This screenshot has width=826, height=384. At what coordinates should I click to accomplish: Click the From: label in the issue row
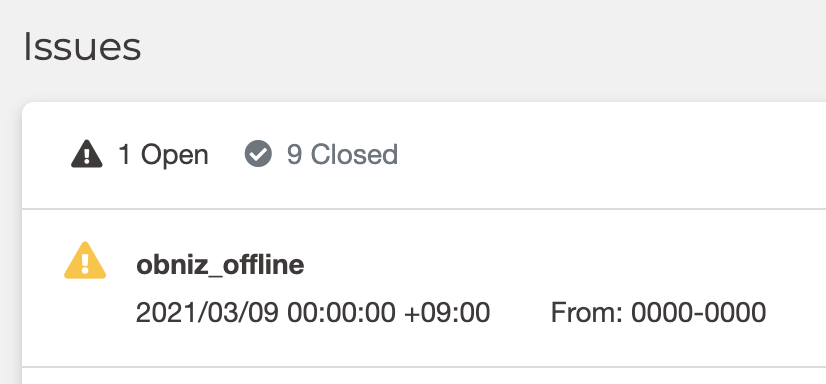(586, 312)
